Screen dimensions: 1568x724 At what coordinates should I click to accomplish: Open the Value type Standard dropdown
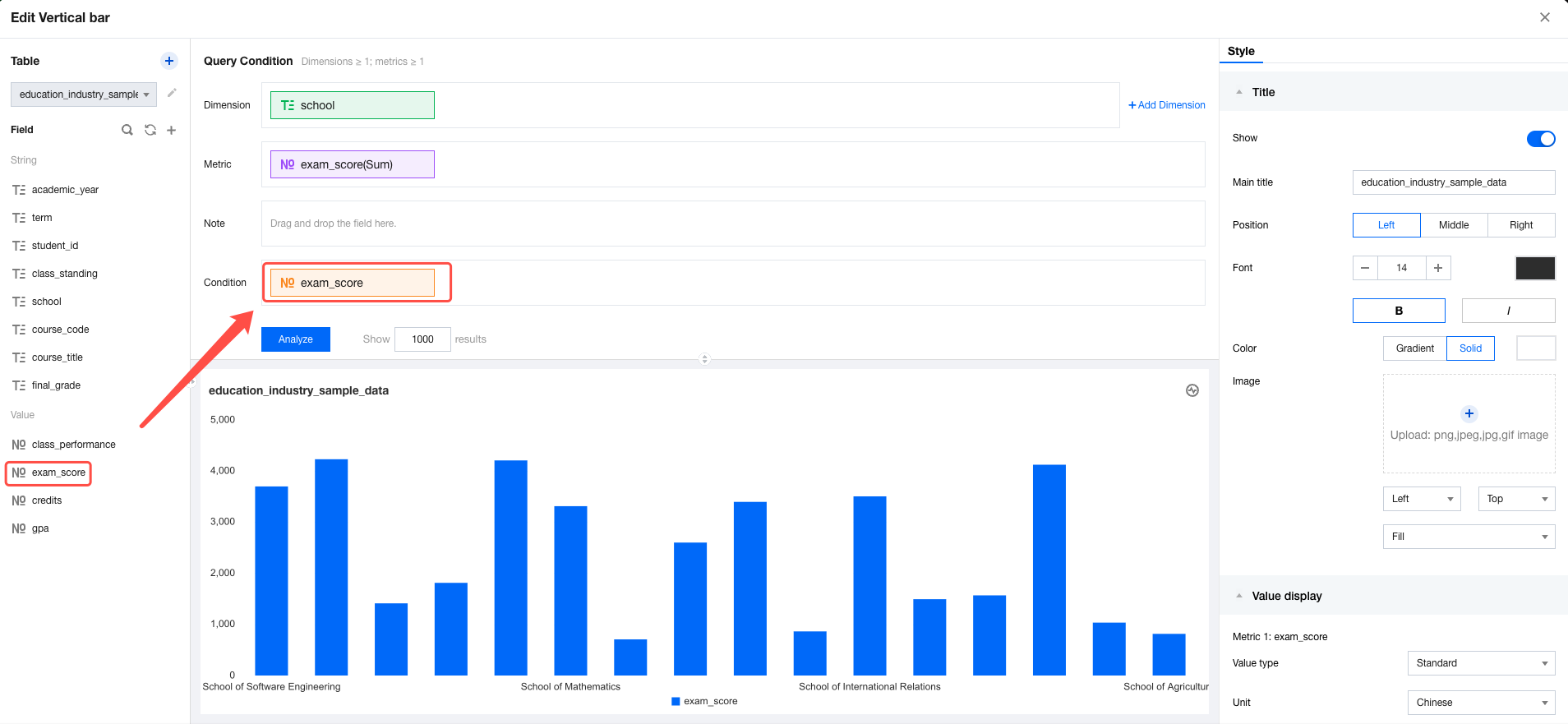click(1481, 663)
